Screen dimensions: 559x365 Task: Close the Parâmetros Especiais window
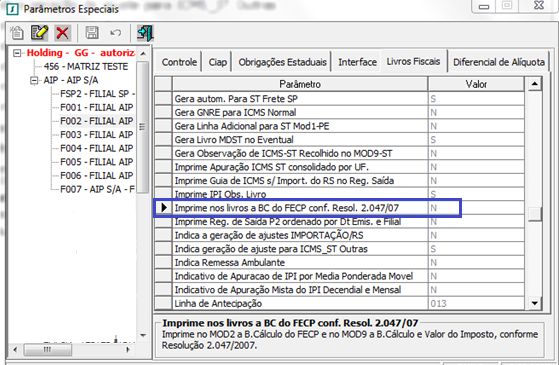click(539, 6)
